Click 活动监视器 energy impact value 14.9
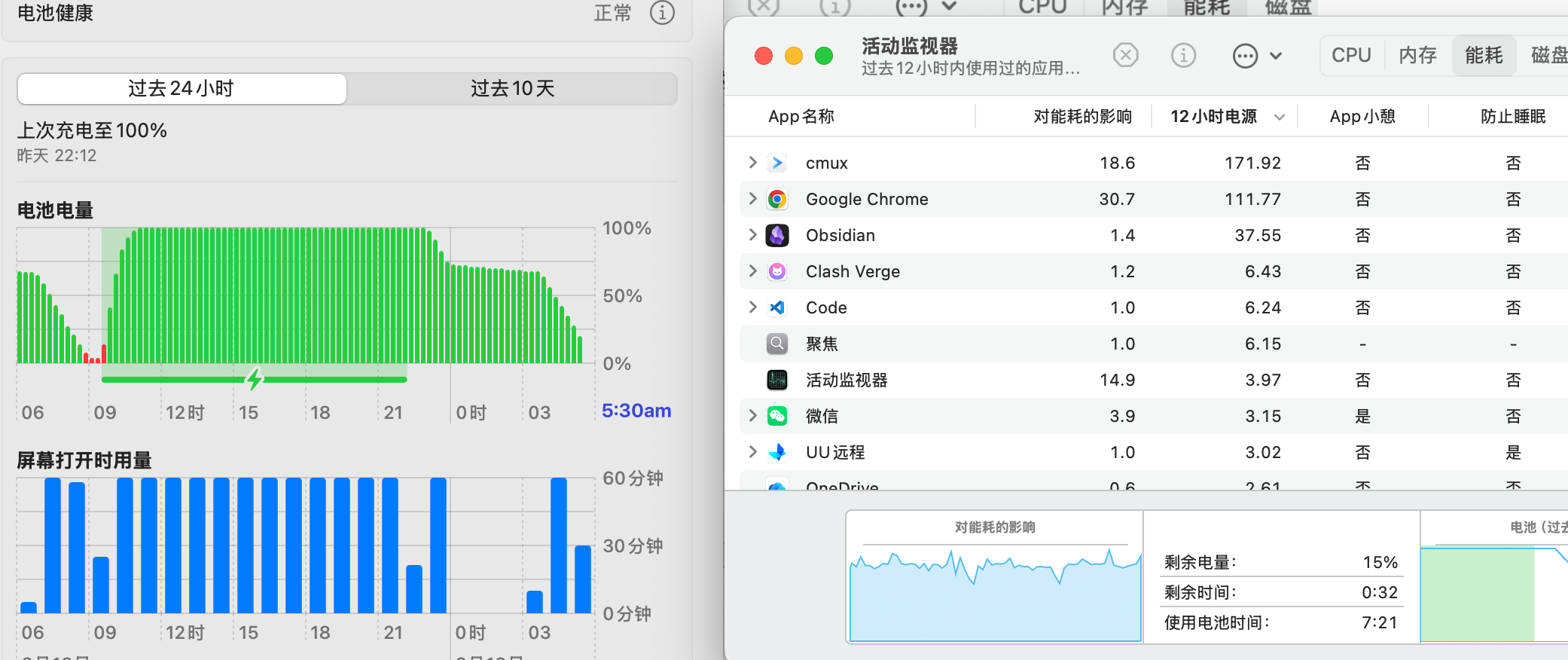Image resolution: width=1568 pixels, height=660 pixels. (x=1117, y=380)
